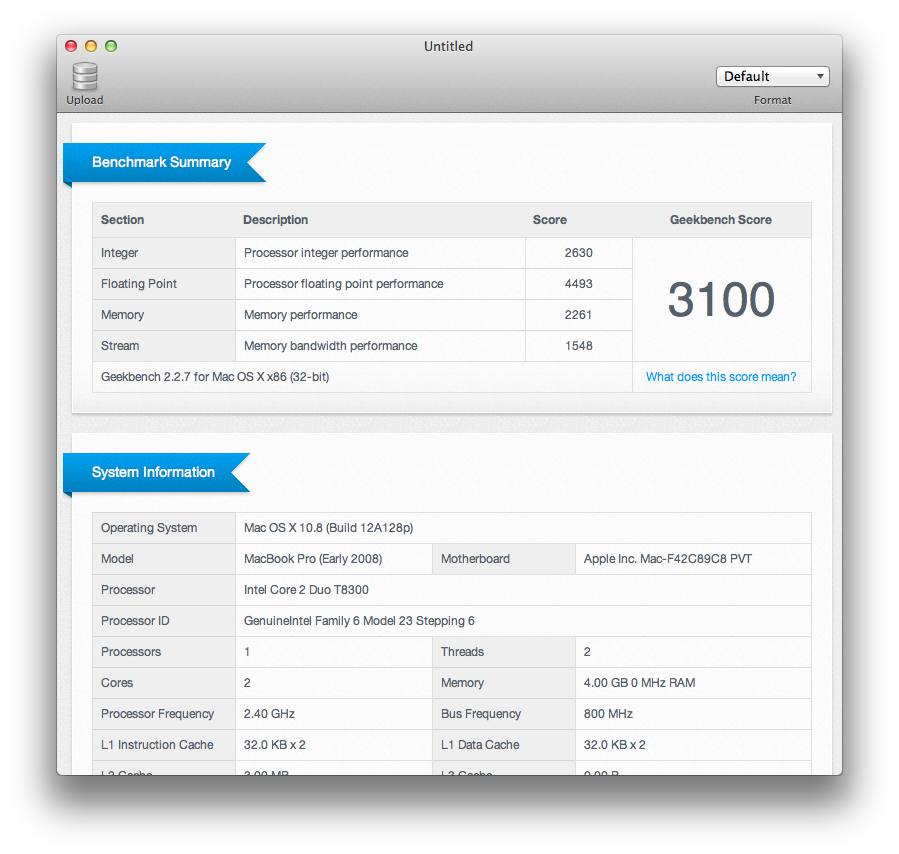This screenshot has height=854, width=899.
Task: Click the Processor ID label
Action: (x=135, y=621)
